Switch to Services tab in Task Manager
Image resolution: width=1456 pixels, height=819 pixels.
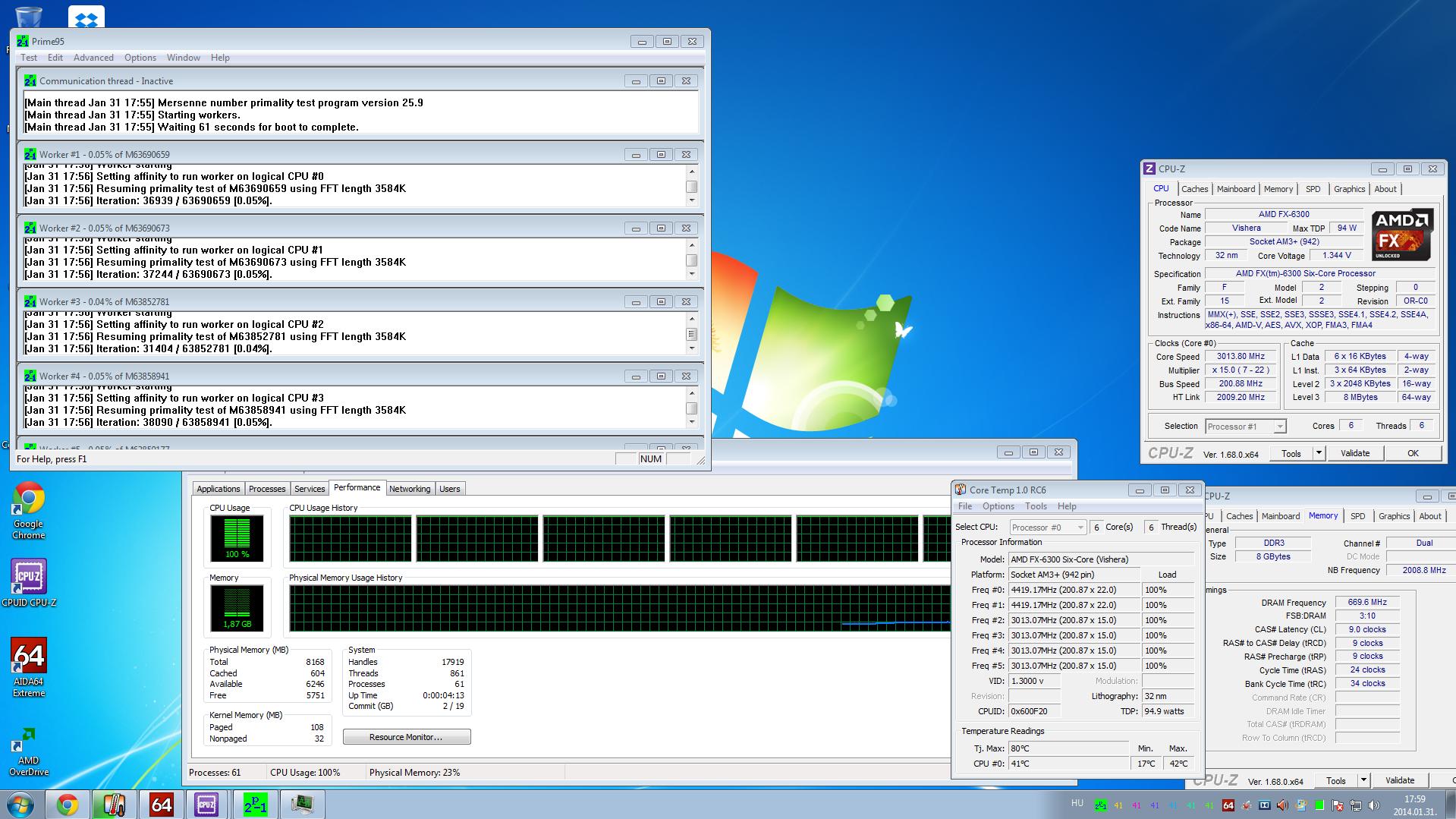(x=310, y=489)
